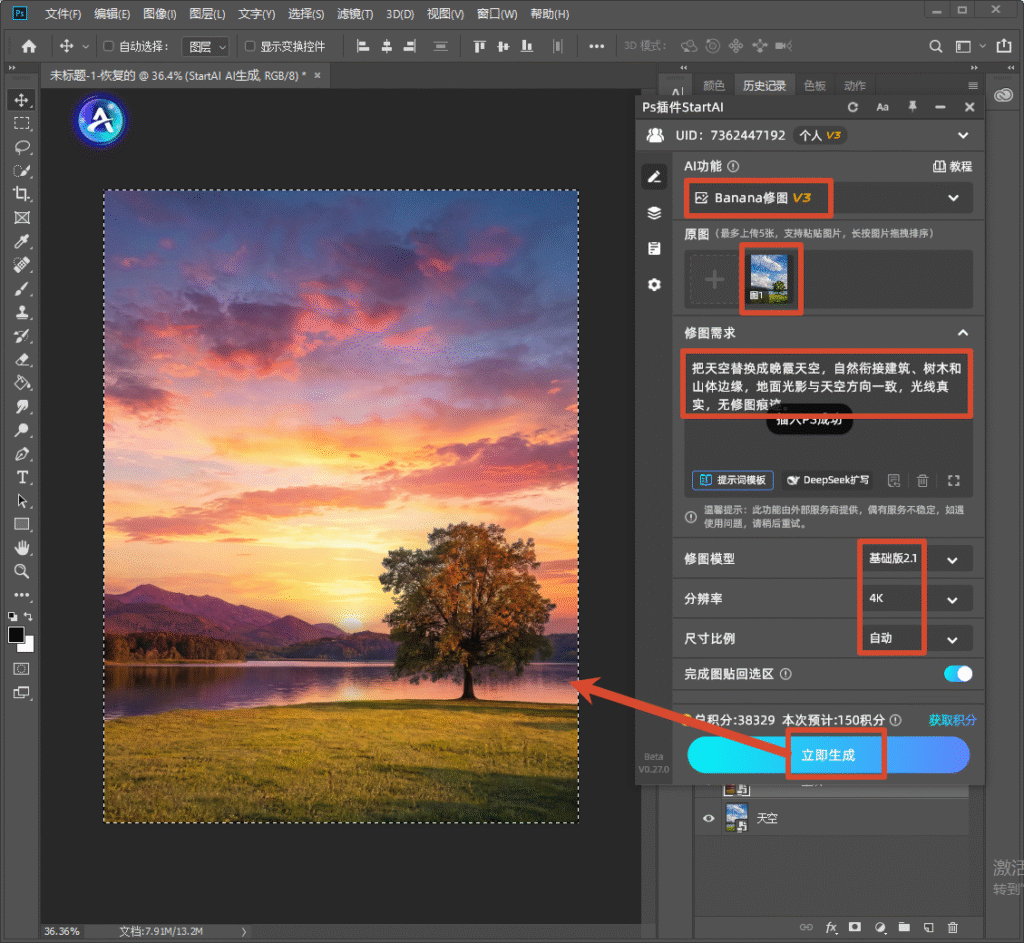Pin the StartAI plugin panel

[912, 106]
